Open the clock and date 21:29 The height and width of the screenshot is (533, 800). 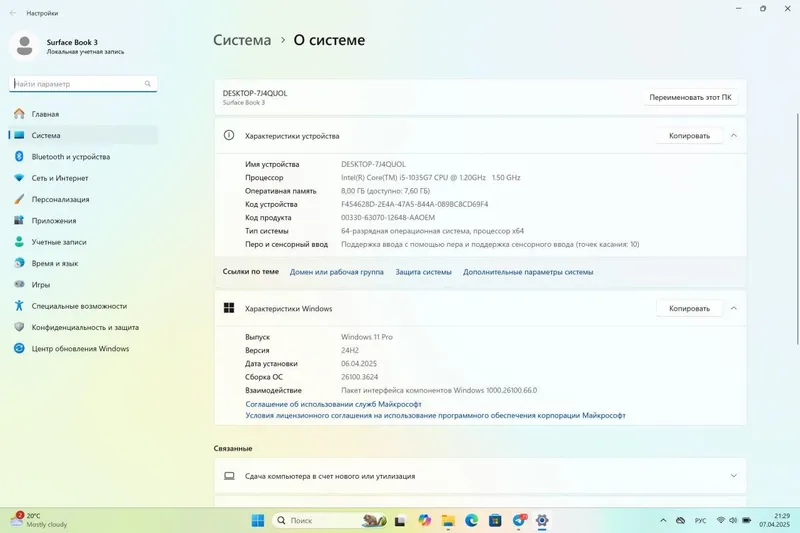[774, 520]
